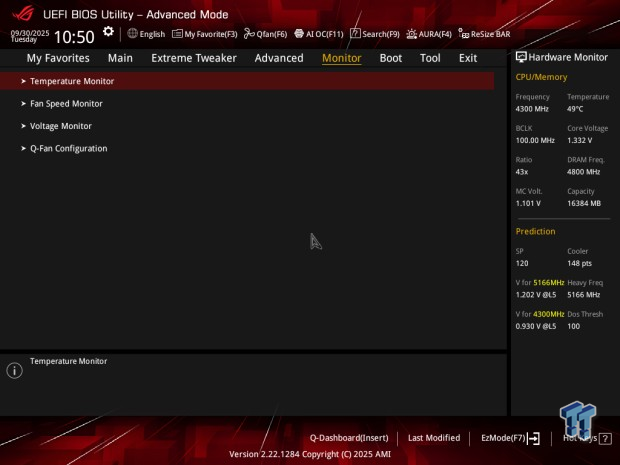Switch to EzMode via arrow icon
The width and height of the screenshot is (620, 465).
coord(534,438)
